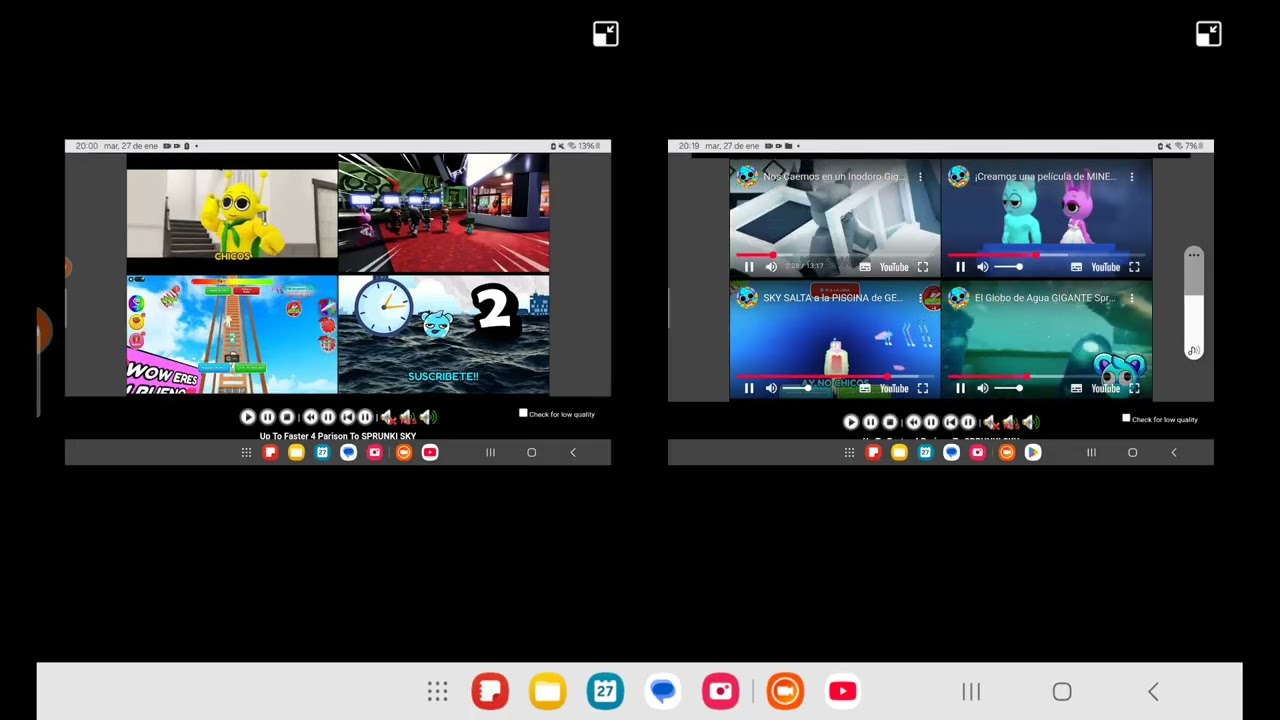Rewind using left window's double-arrow button
The width and height of the screenshot is (1280, 720).
point(310,417)
